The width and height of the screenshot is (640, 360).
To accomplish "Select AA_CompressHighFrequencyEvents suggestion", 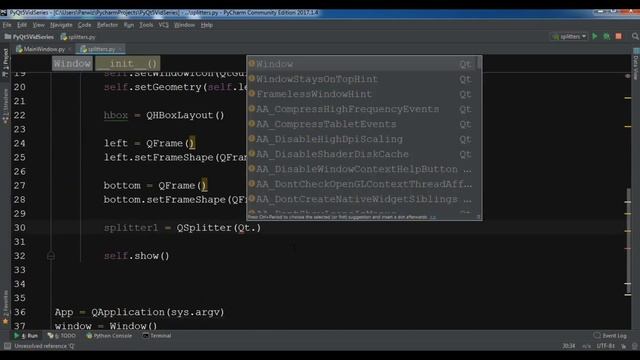I will coord(362,109).
